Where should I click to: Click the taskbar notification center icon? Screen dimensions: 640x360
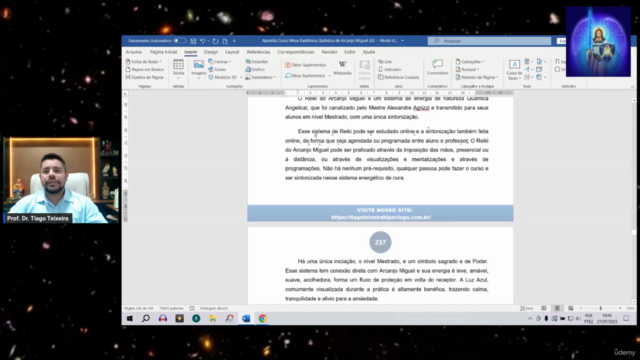point(626,318)
